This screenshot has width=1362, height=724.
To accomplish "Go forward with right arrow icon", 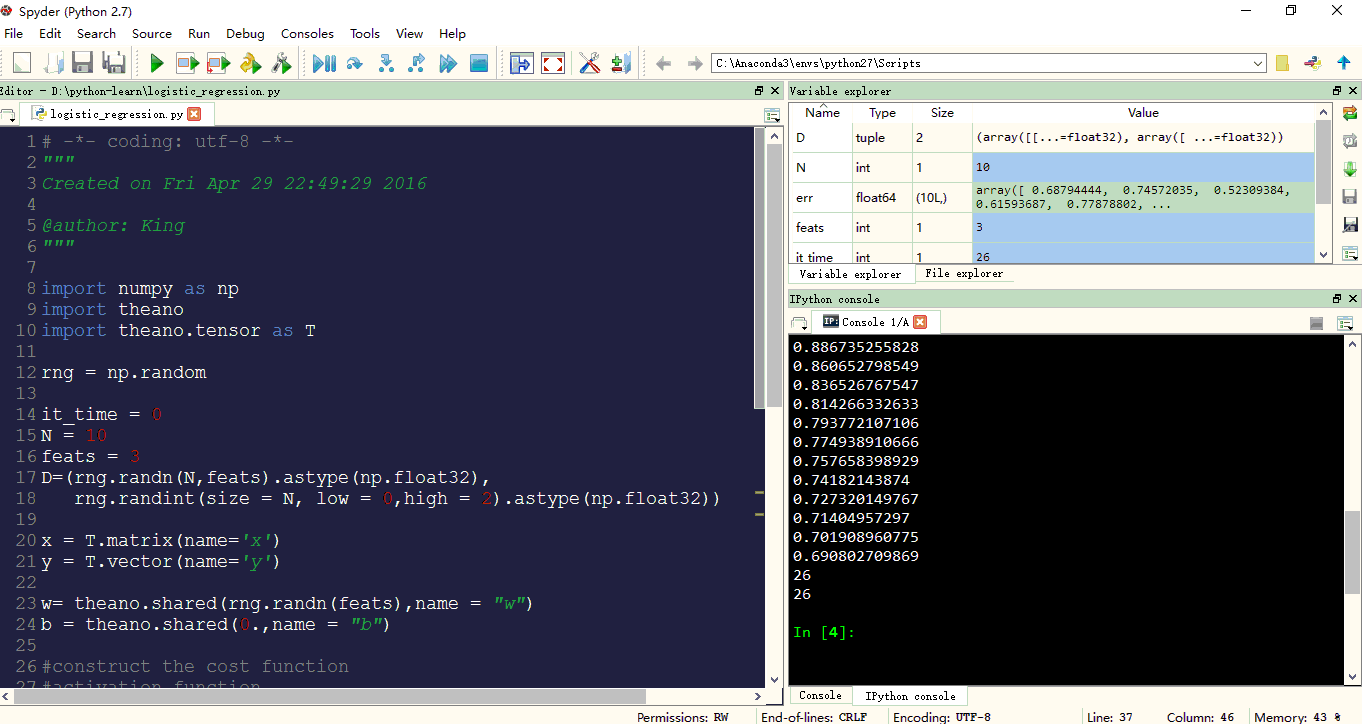I will click(x=694, y=64).
